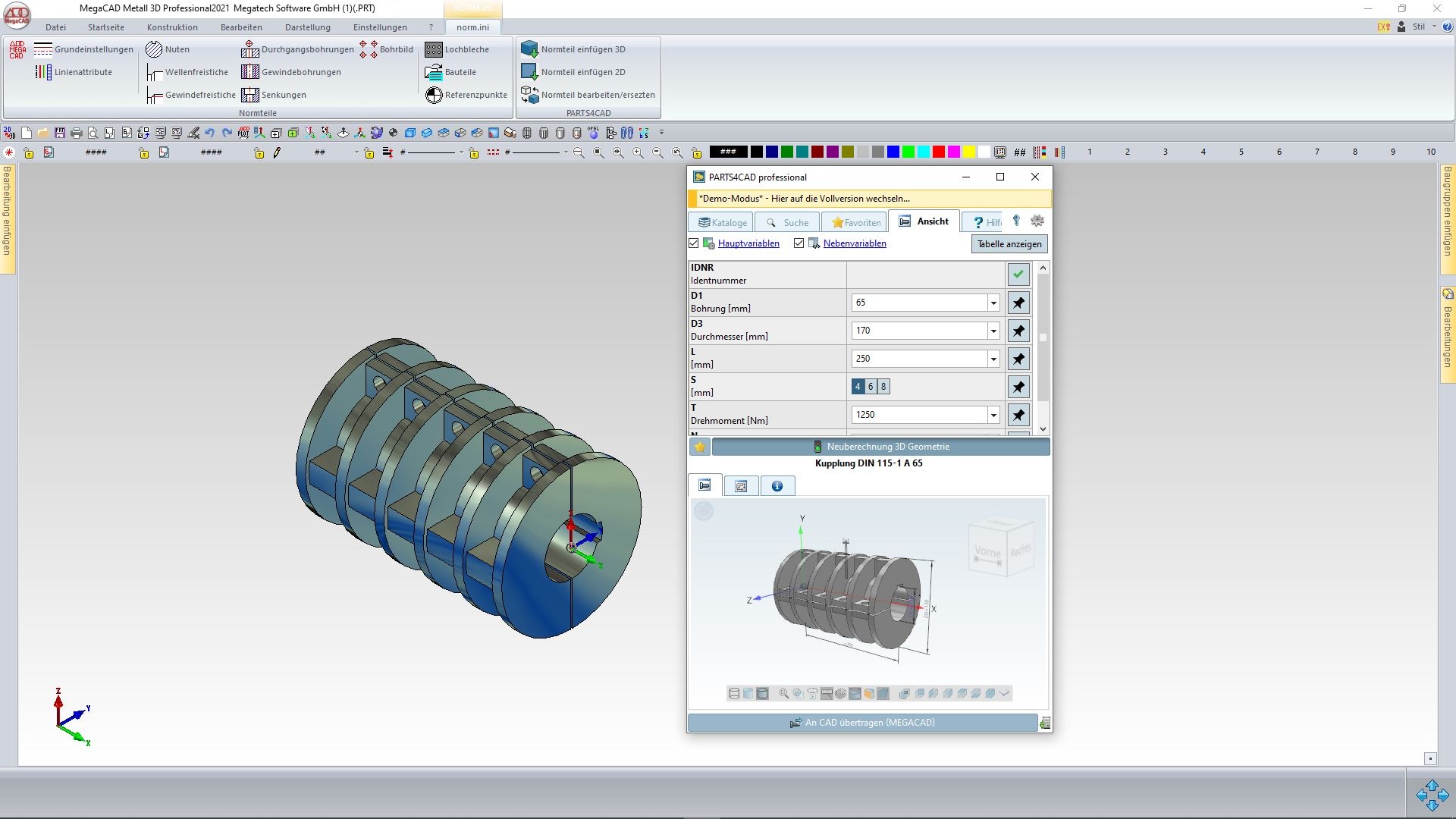Expand the L value dropdown
1456x819 pixels.
point(993,359)
